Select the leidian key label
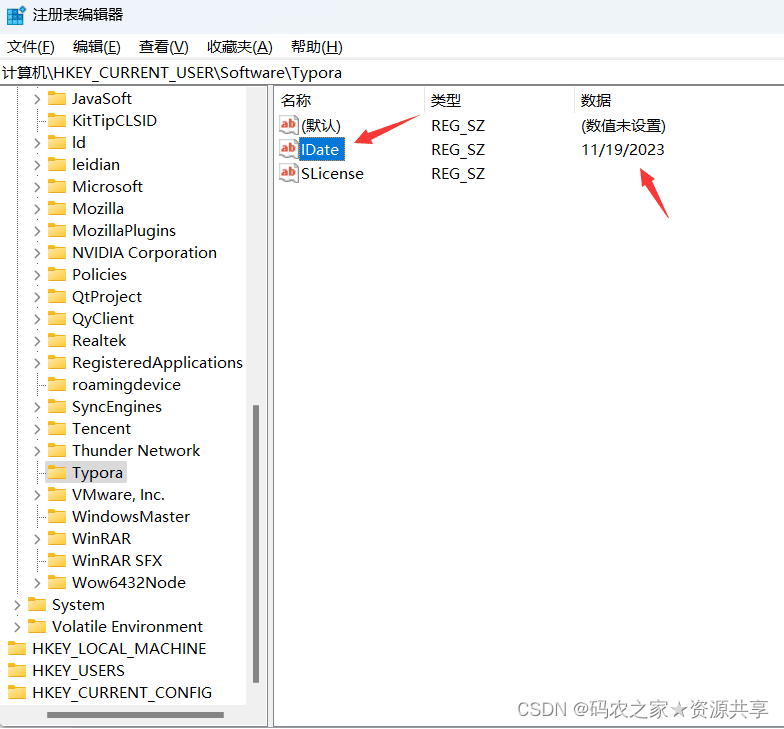This screenshot has width=784, height=729. pos(96,165)
